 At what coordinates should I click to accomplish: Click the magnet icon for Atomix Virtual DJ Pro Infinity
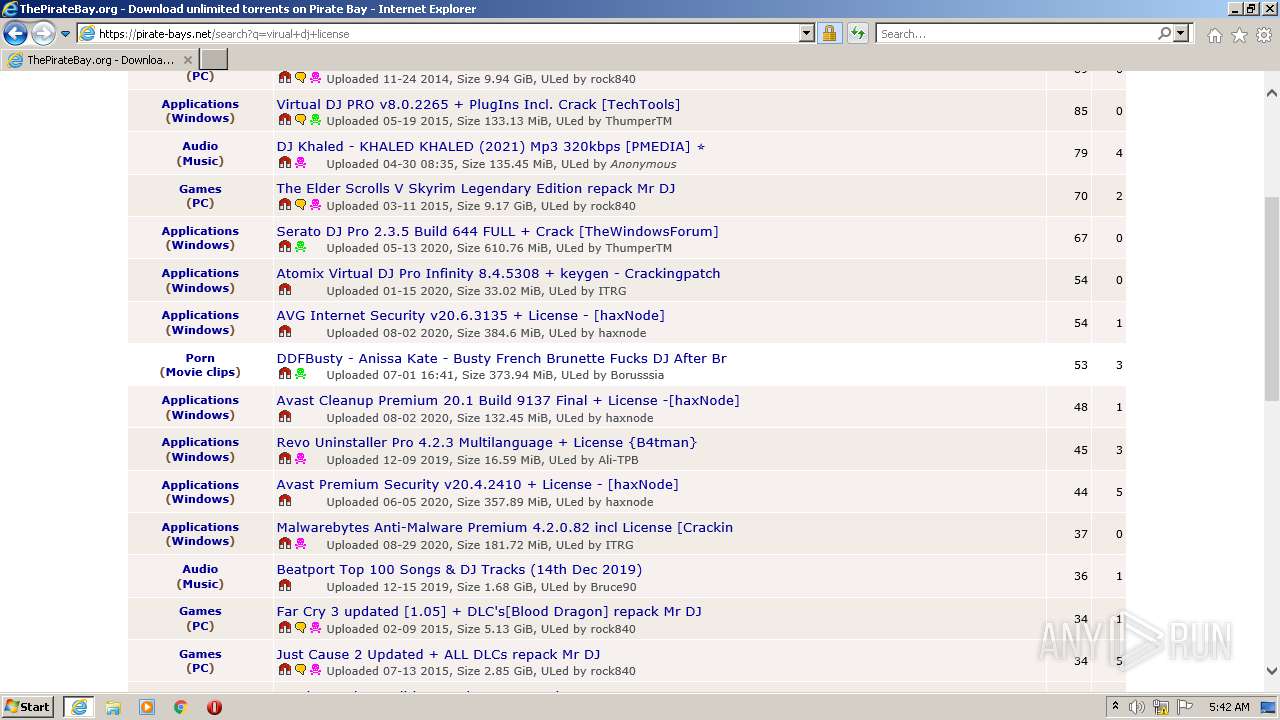284,290
